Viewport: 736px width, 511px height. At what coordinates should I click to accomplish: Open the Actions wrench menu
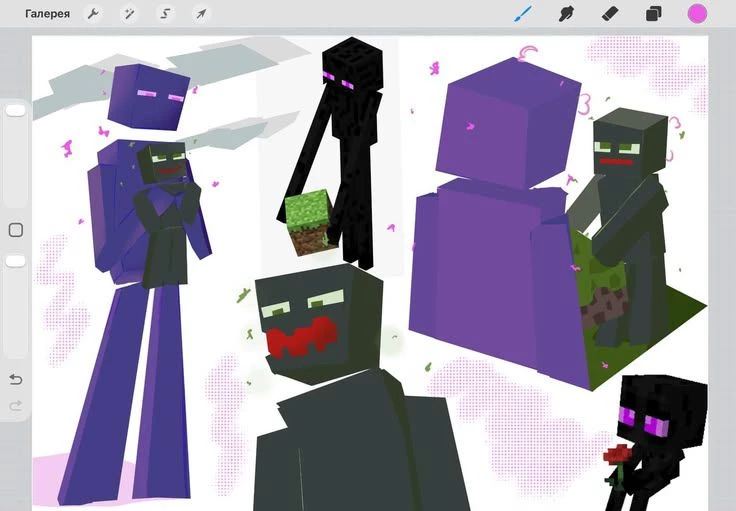tap(93, 14)
